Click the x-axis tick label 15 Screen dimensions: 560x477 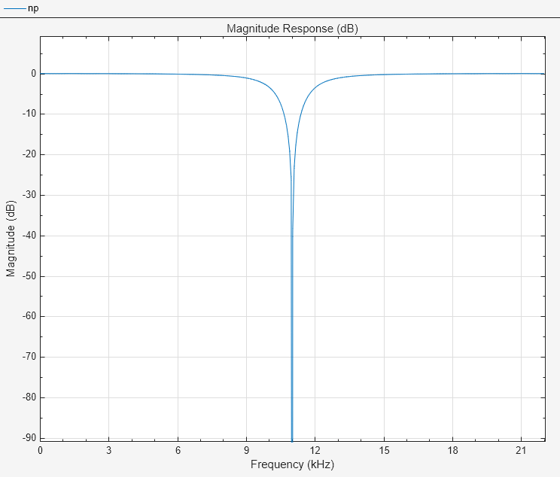click(x=384, y=451)
